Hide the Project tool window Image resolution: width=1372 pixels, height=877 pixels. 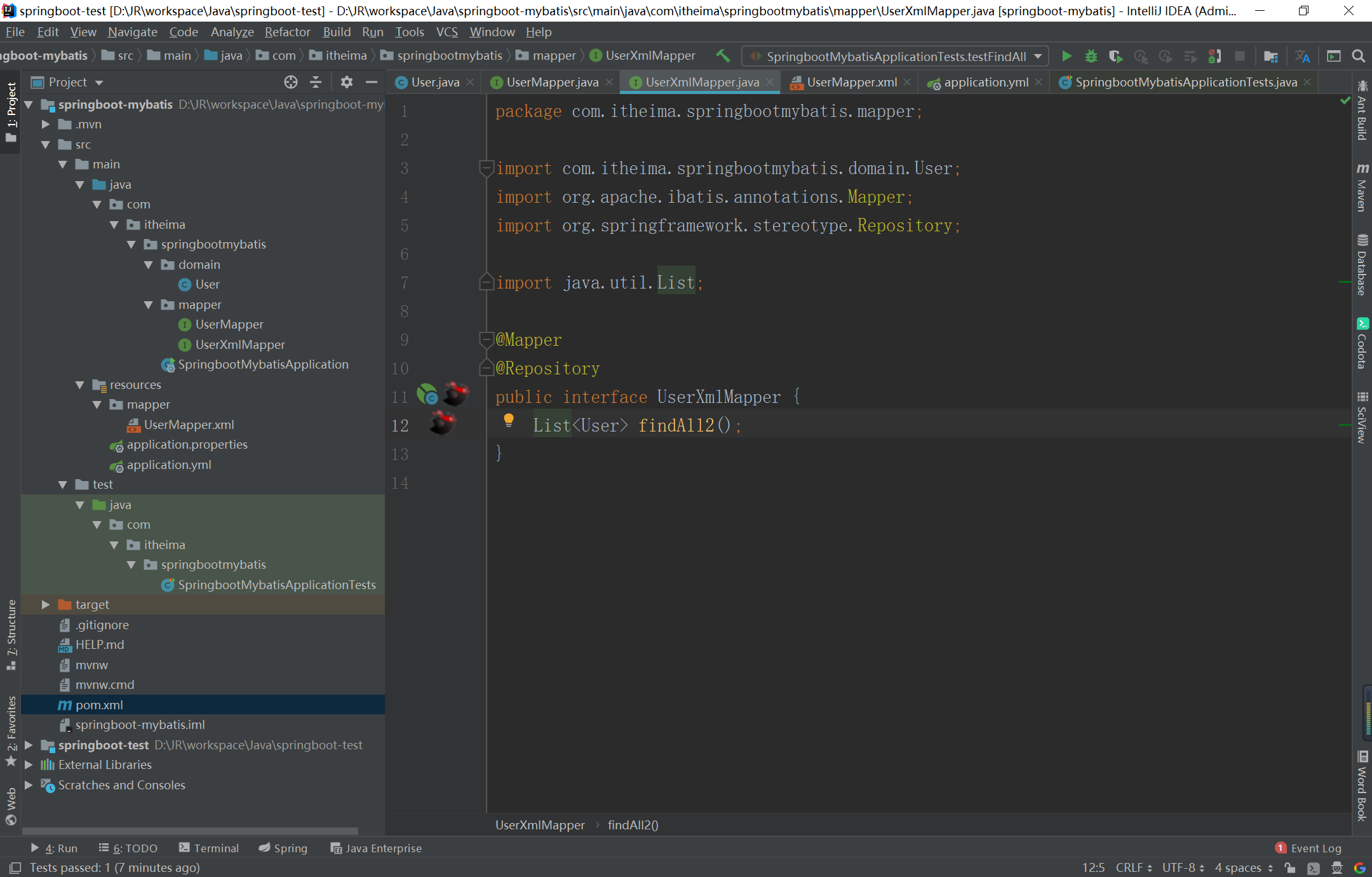pyautogui.click(x=372, y=82)
